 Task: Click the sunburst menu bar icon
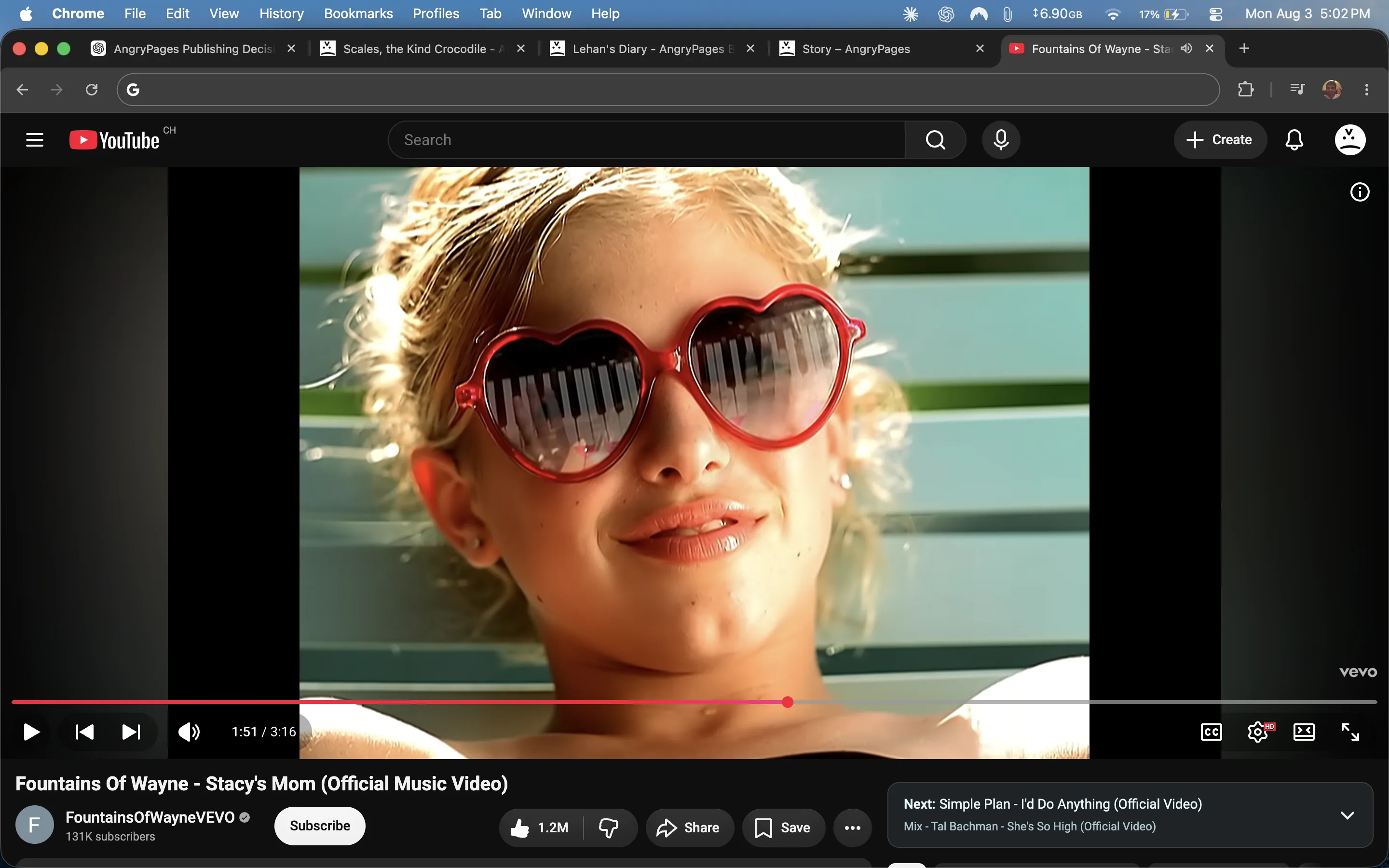910,14
